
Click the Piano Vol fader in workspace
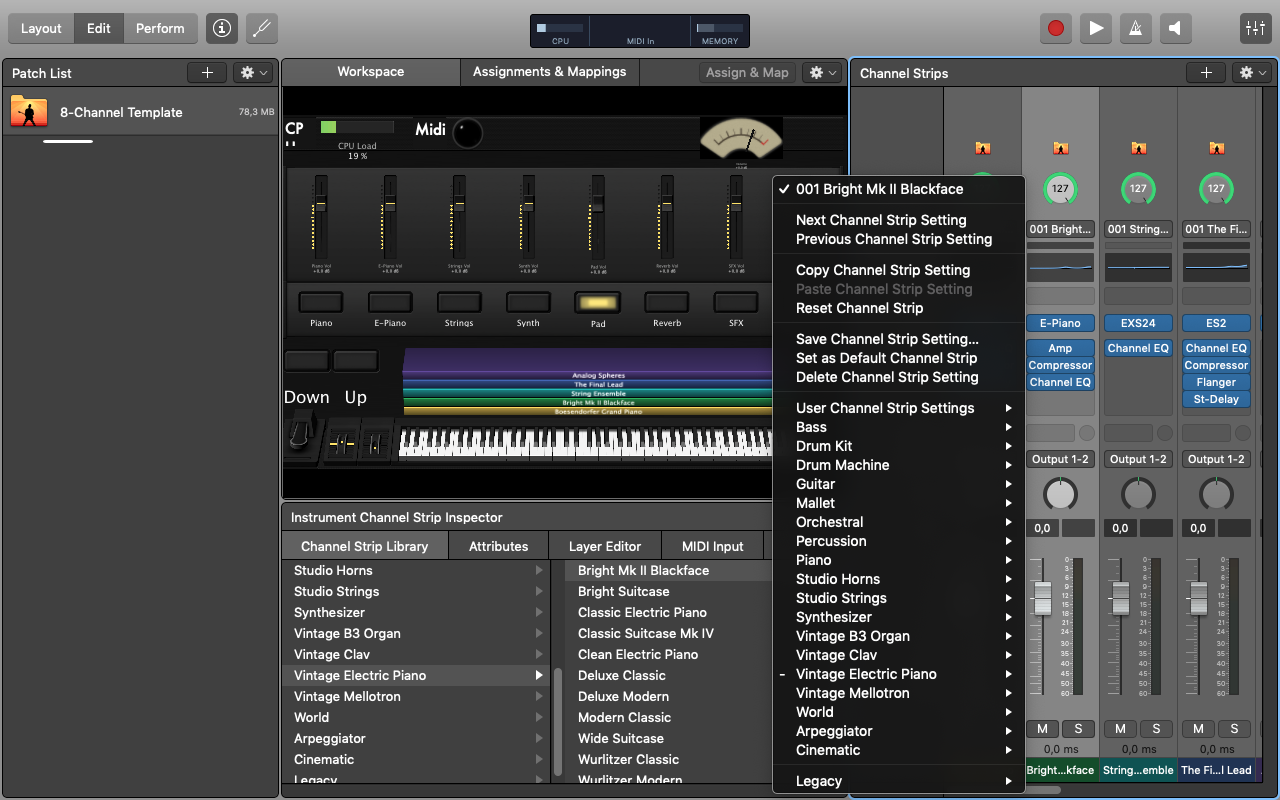(321, 203)
